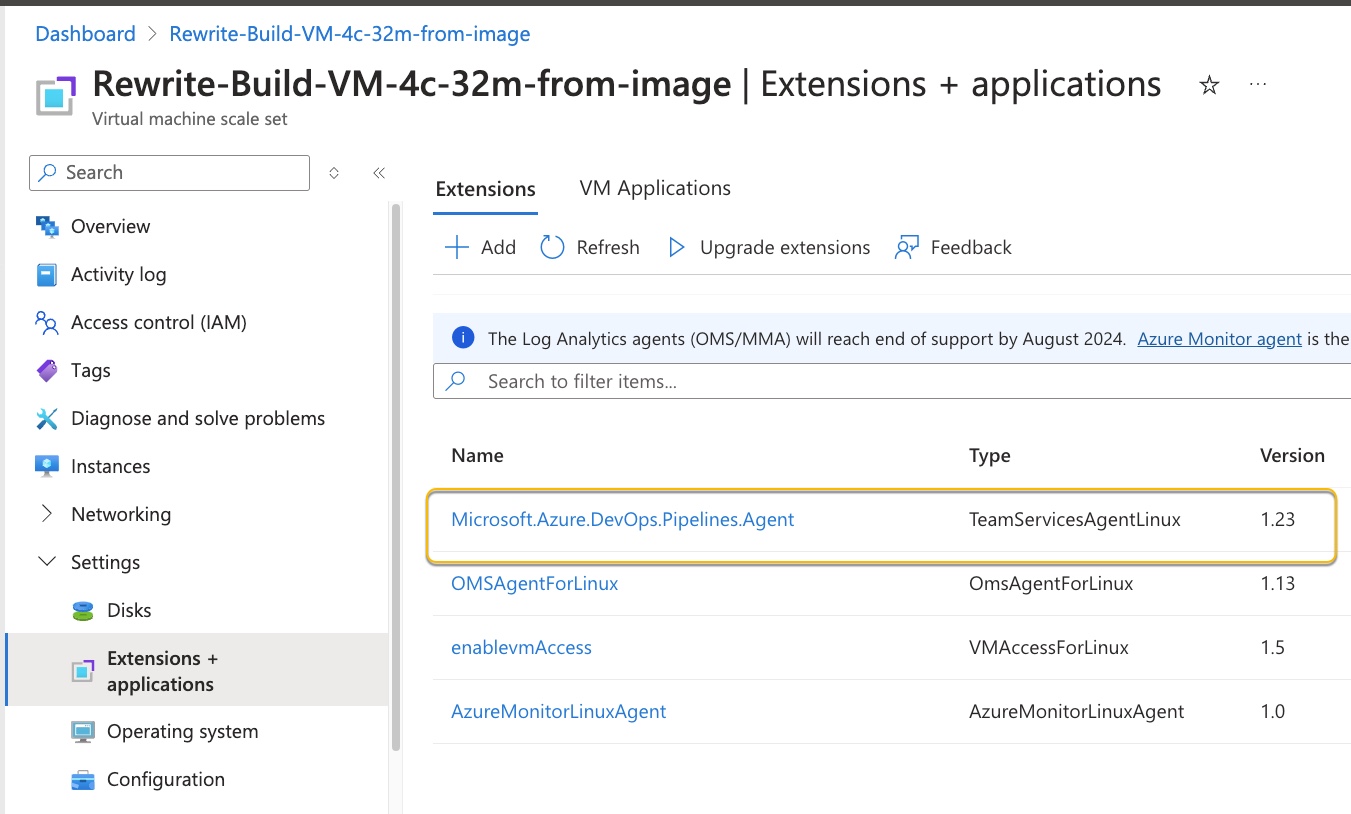Viewport: 1351px width, 814px height.
Task: Click the Extensions + applications sidebar icon
Action: [x=83, y=671]
